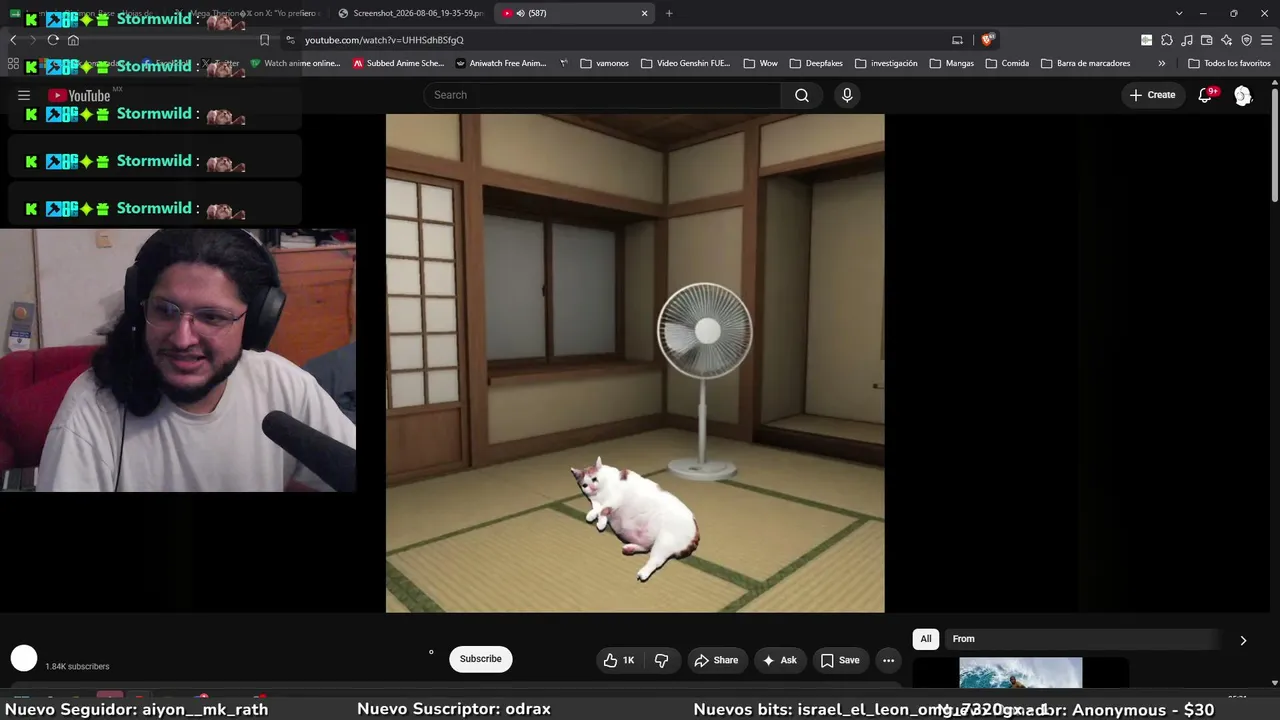Open more actions (three dots) for video

click(888, 660)
